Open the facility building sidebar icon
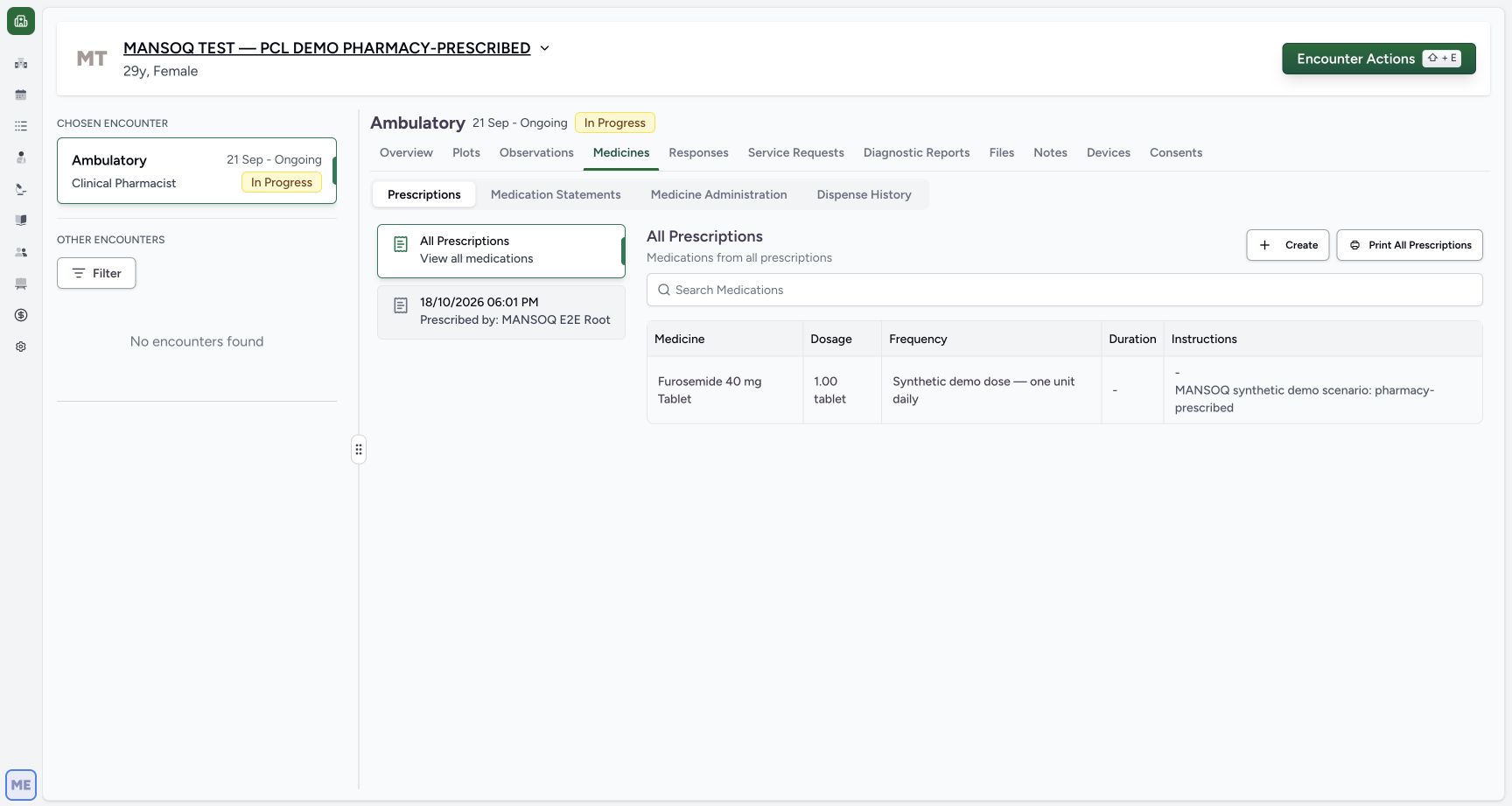This screenshot has height=806, width=1512. 21,63
